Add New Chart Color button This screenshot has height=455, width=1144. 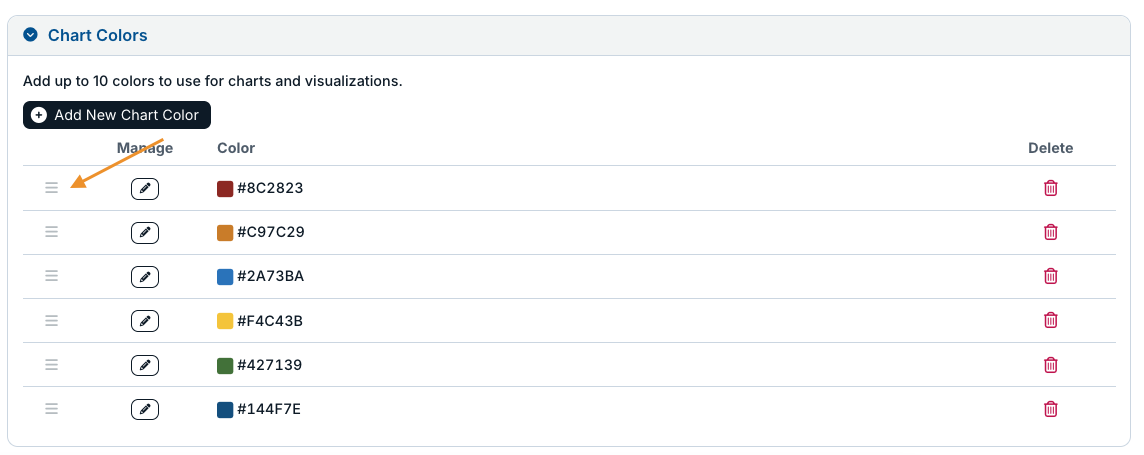tap(117, 115)
